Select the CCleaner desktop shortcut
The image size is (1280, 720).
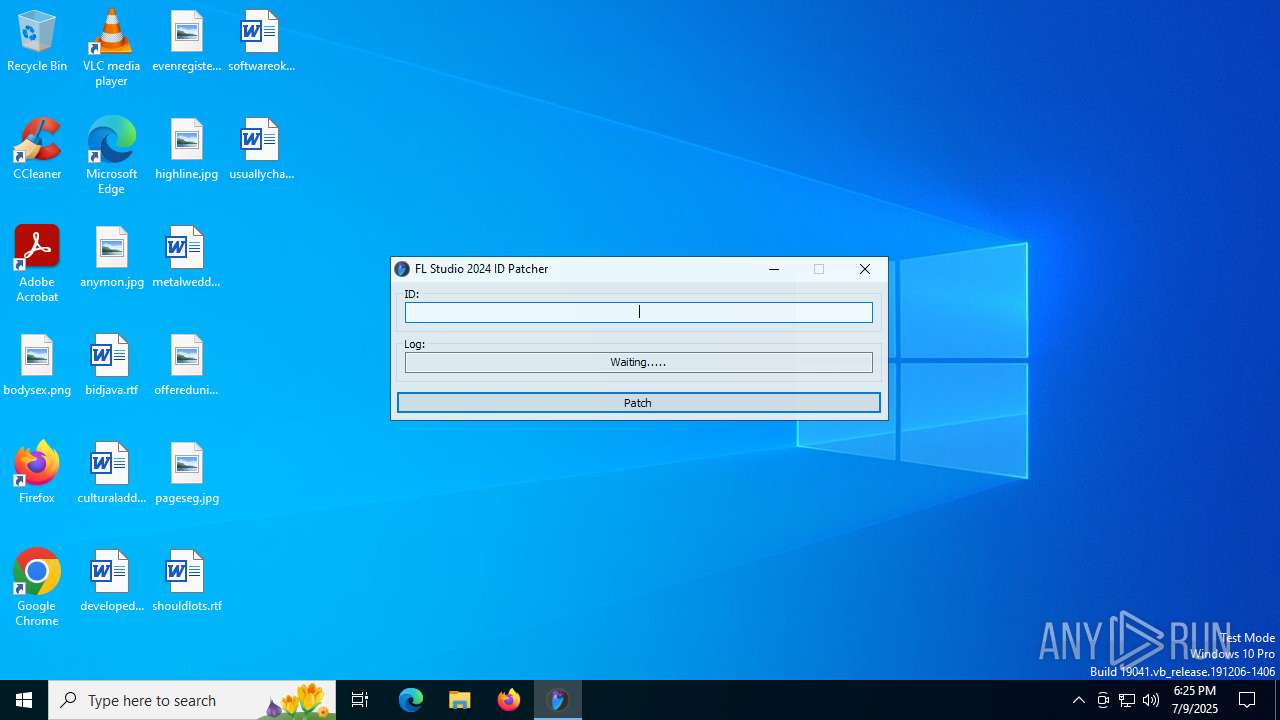37,150
